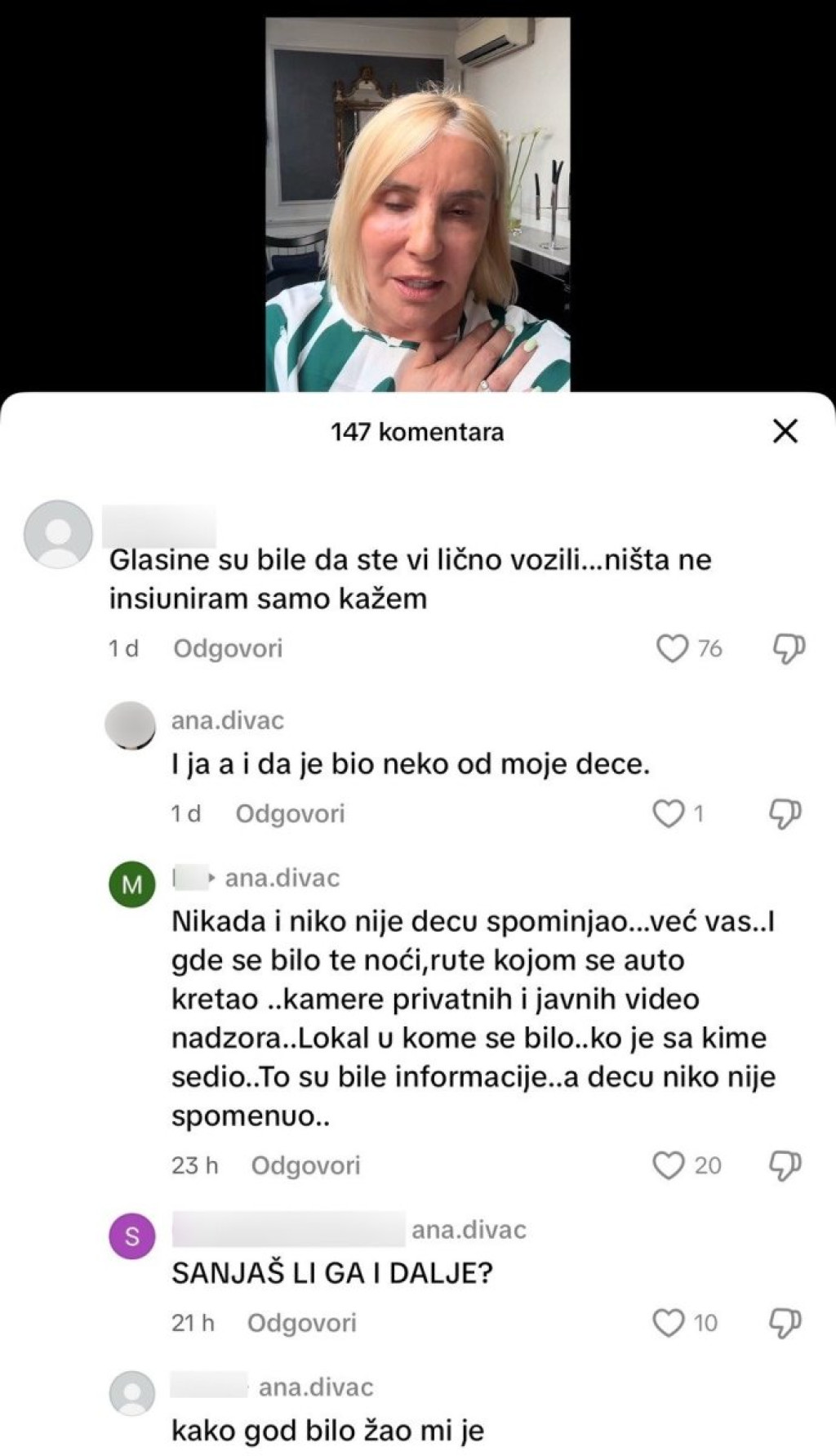Reply to the 'Glasine su bile' comment
This screenshot has height=1456, width=836.
228,648
